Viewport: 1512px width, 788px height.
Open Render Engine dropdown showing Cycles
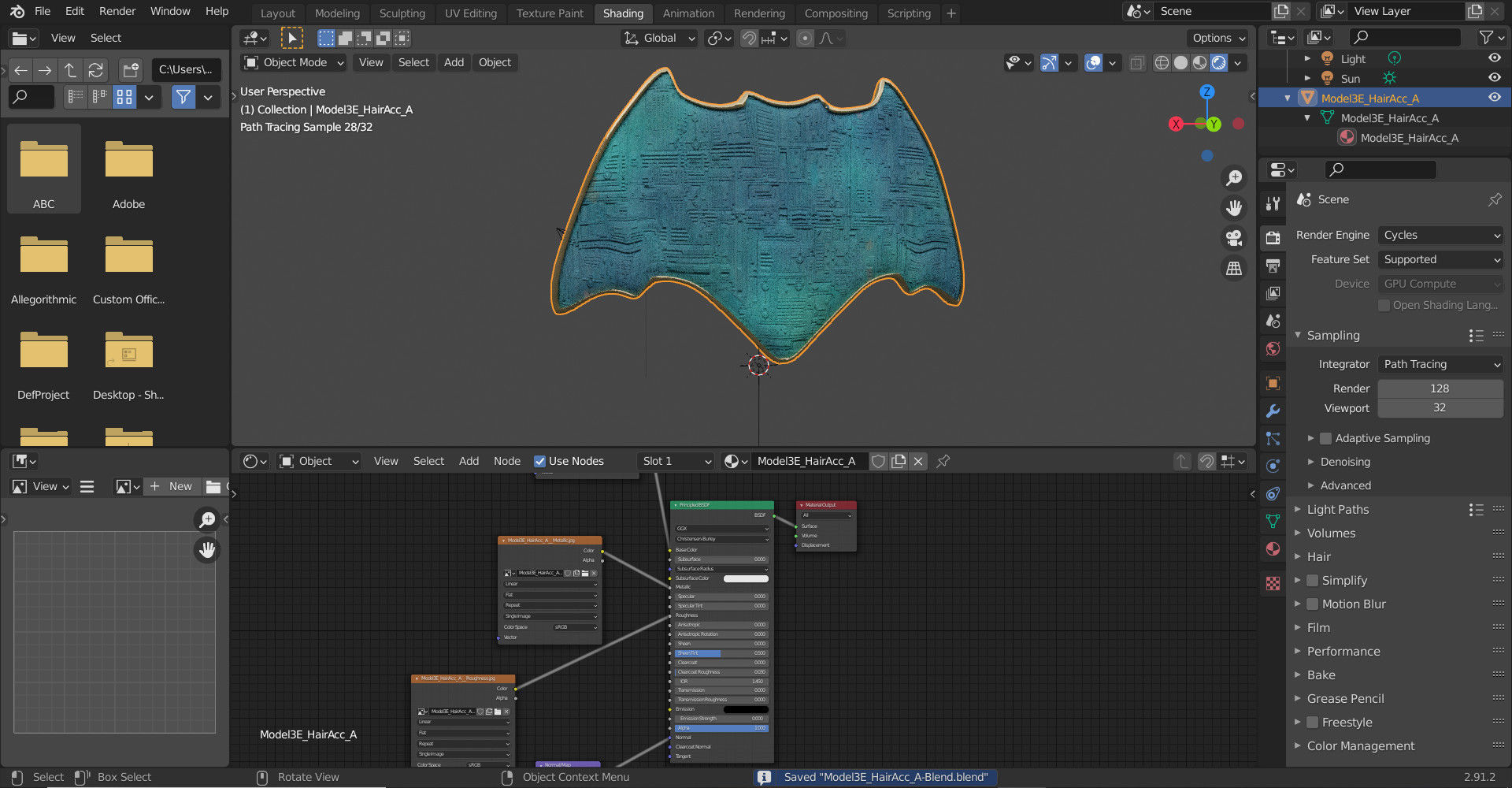coord(1440,235)
